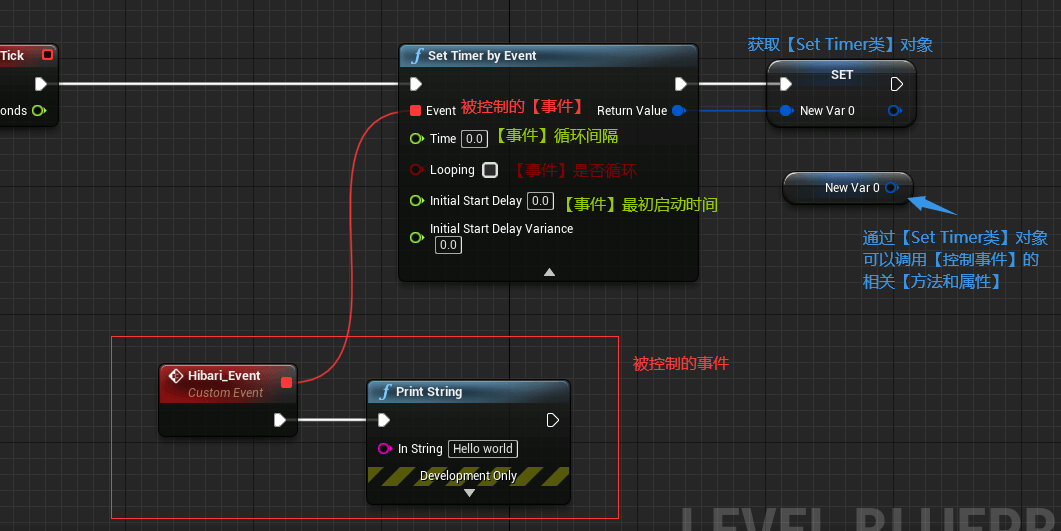The image size is (1061, 531).
Task: Select the New Var 0 getter node
Action: [x=848, y=187]
